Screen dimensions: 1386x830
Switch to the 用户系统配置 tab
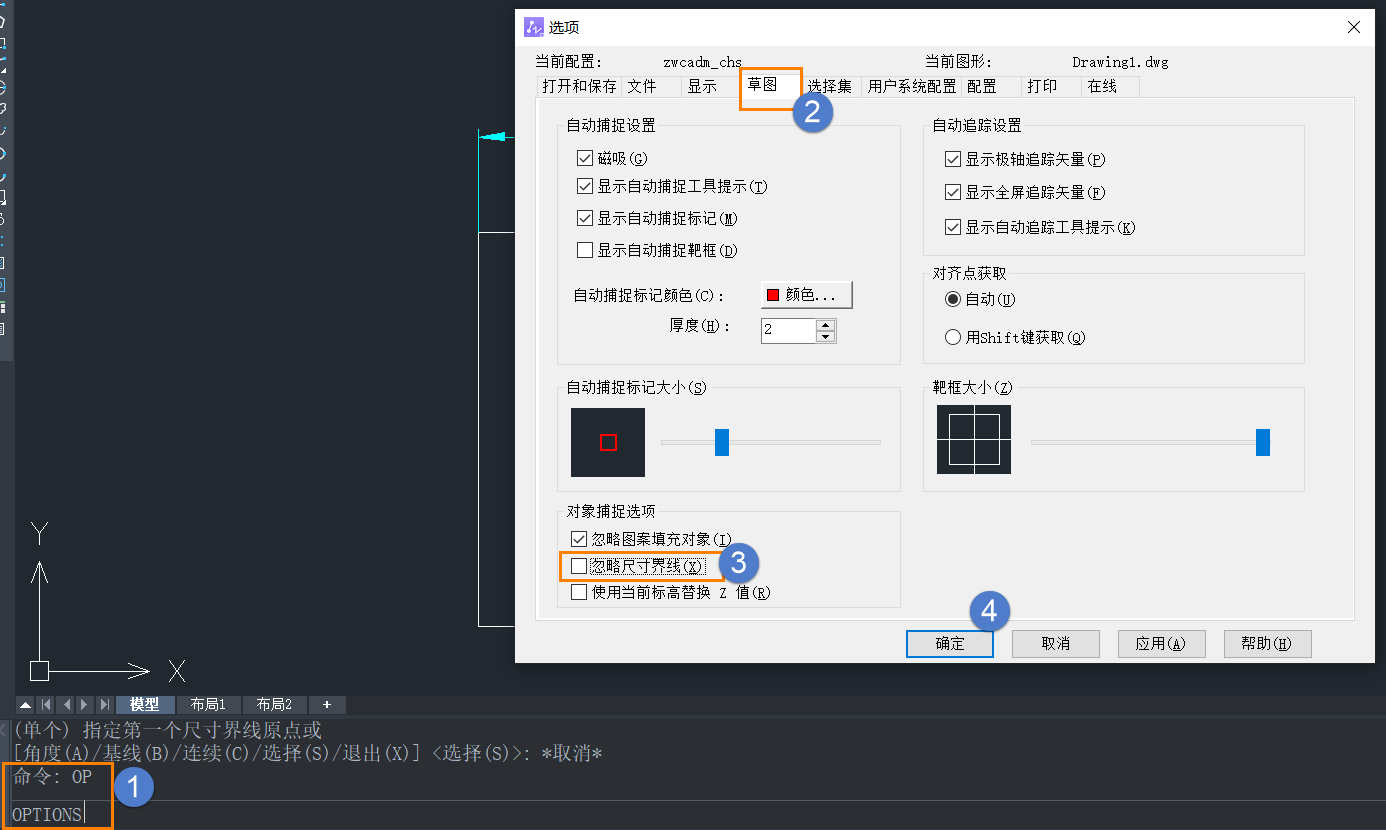click(911, 87)
